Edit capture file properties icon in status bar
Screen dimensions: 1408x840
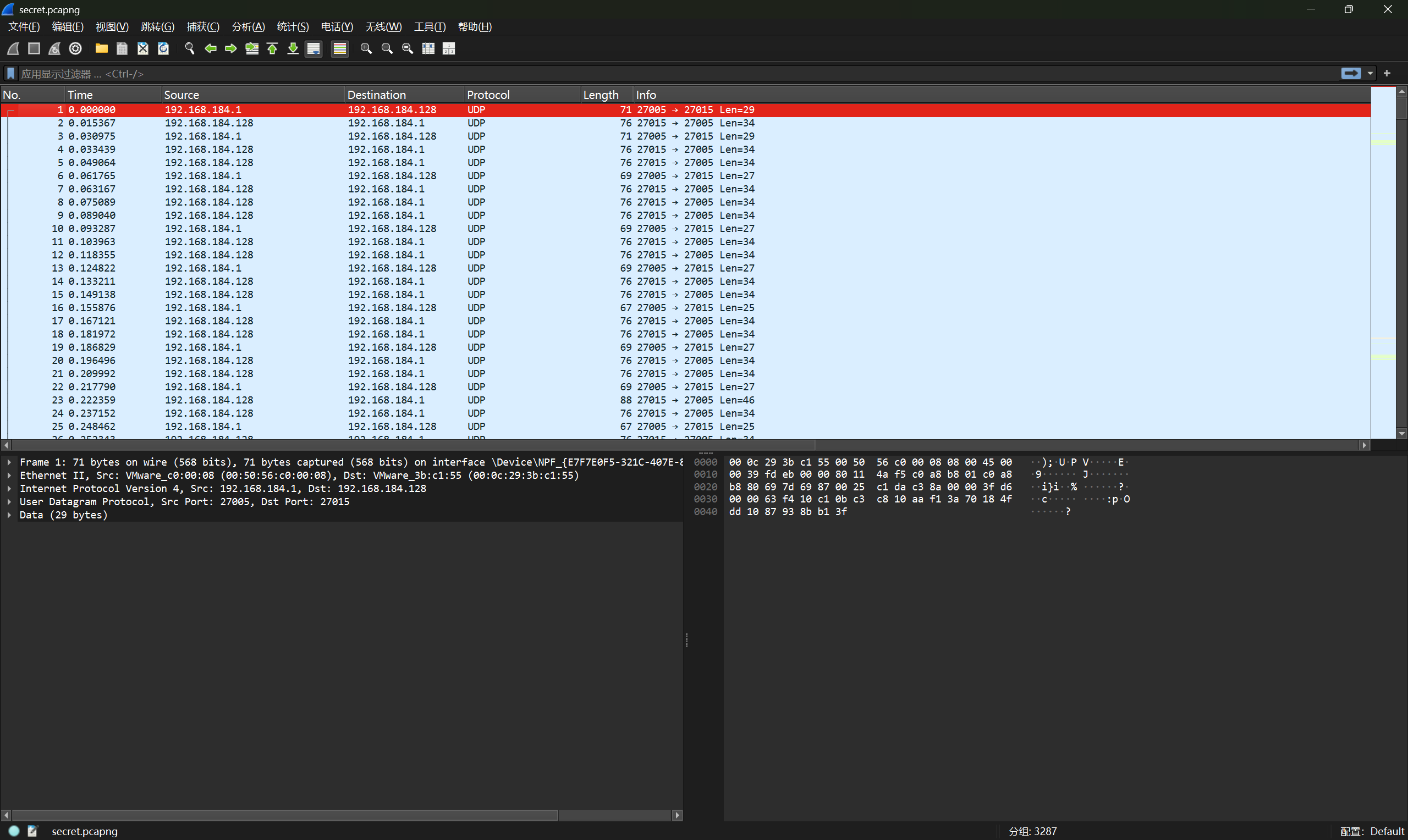[x=32, y=831]
